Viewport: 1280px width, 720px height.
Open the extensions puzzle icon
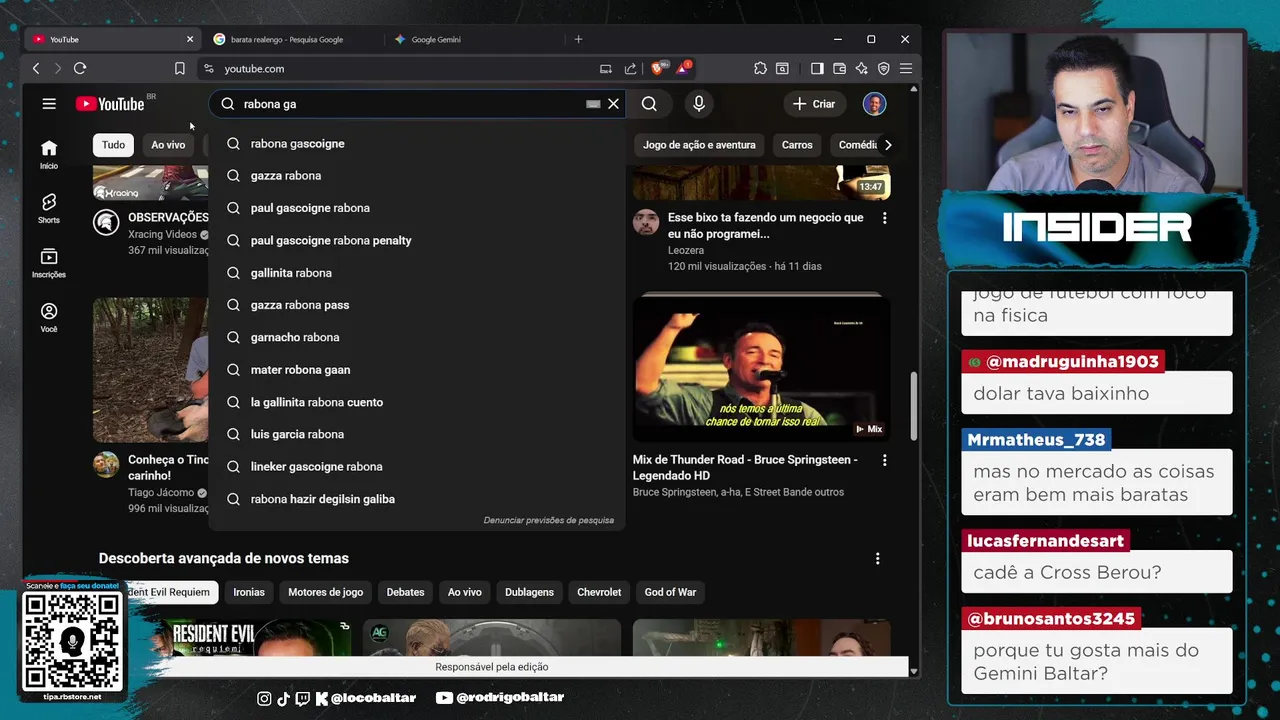point(760,68)
